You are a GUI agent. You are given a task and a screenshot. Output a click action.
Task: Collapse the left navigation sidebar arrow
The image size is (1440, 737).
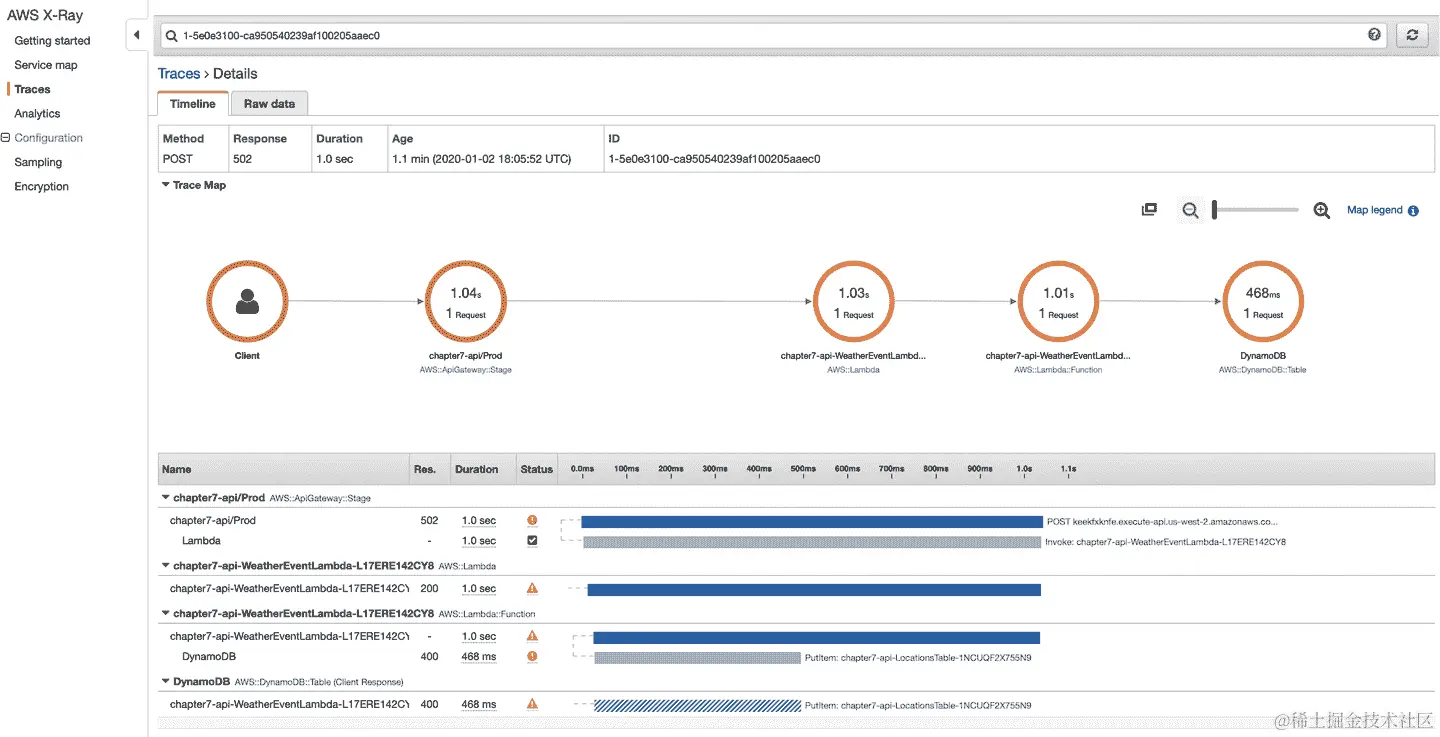coord(136,35)
